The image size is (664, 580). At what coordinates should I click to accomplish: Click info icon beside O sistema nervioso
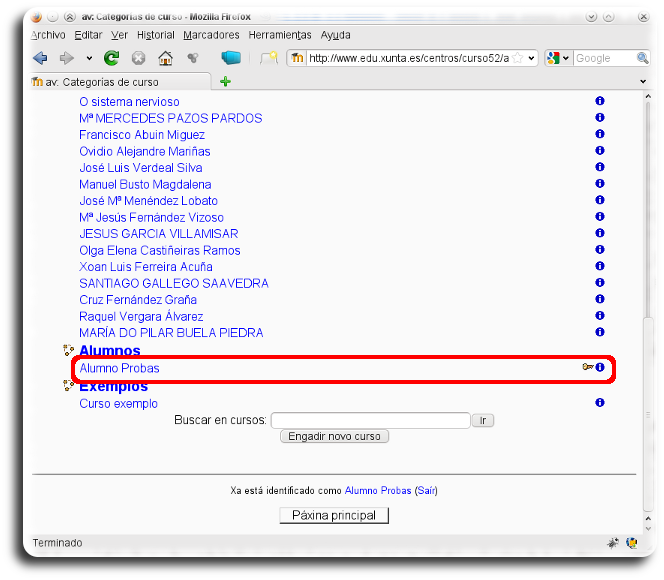point(600,102)
